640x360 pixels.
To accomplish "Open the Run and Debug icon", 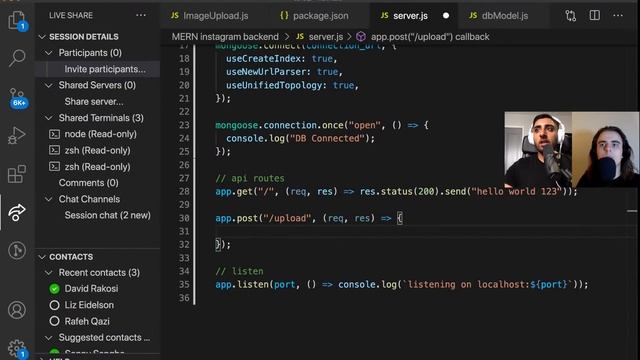I will (x=17, y=135).
